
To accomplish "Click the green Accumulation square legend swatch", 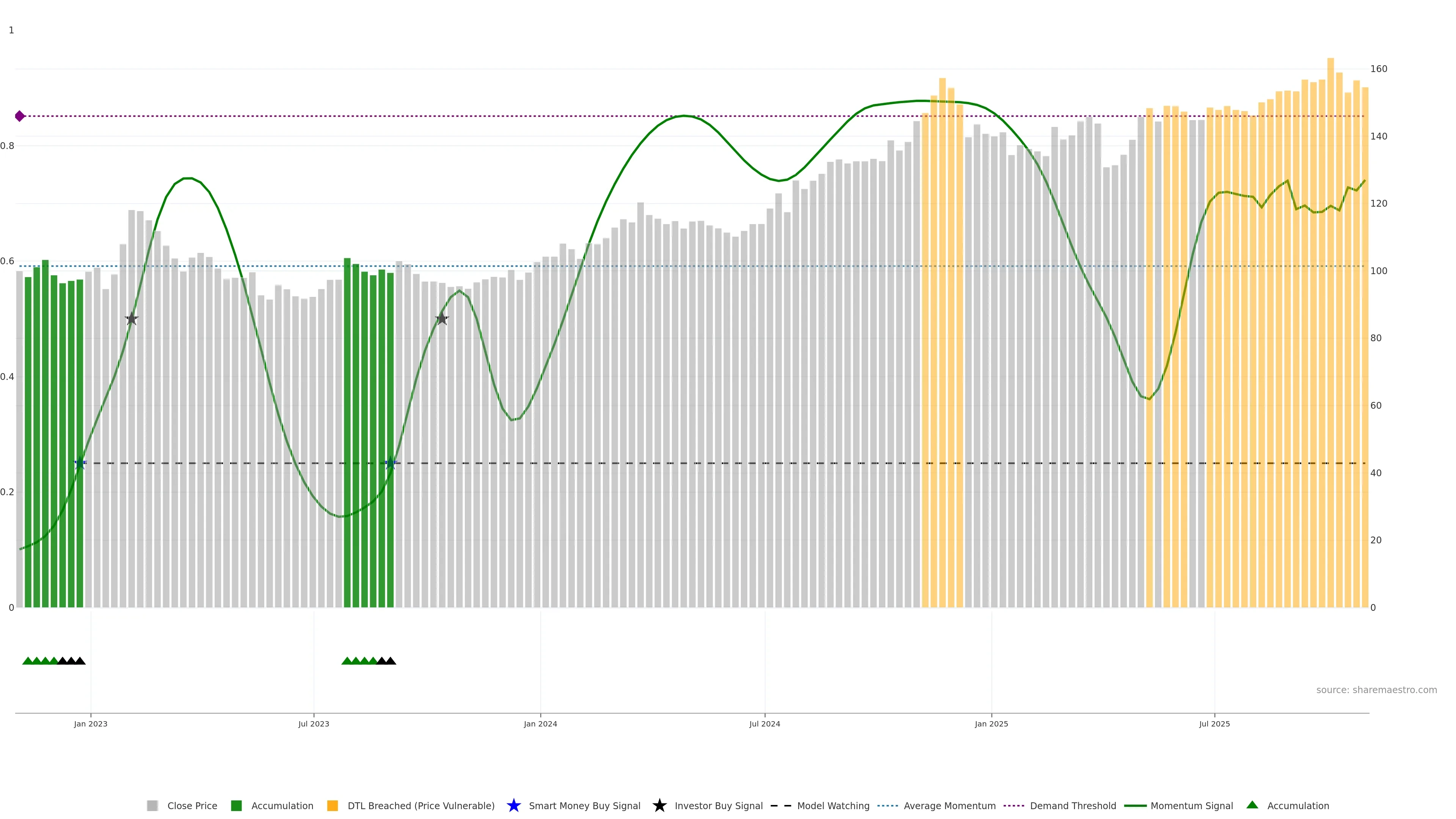I will click(236, 806).
